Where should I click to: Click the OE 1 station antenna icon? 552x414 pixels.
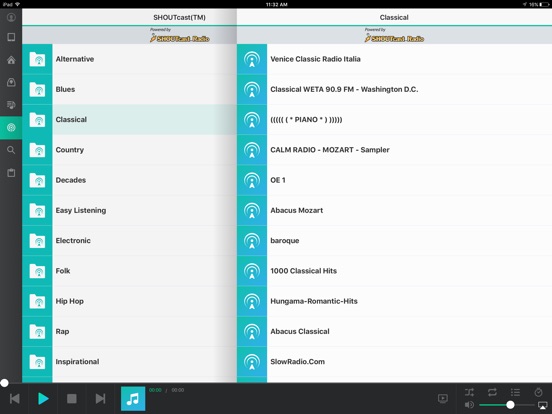click(252, 180)
